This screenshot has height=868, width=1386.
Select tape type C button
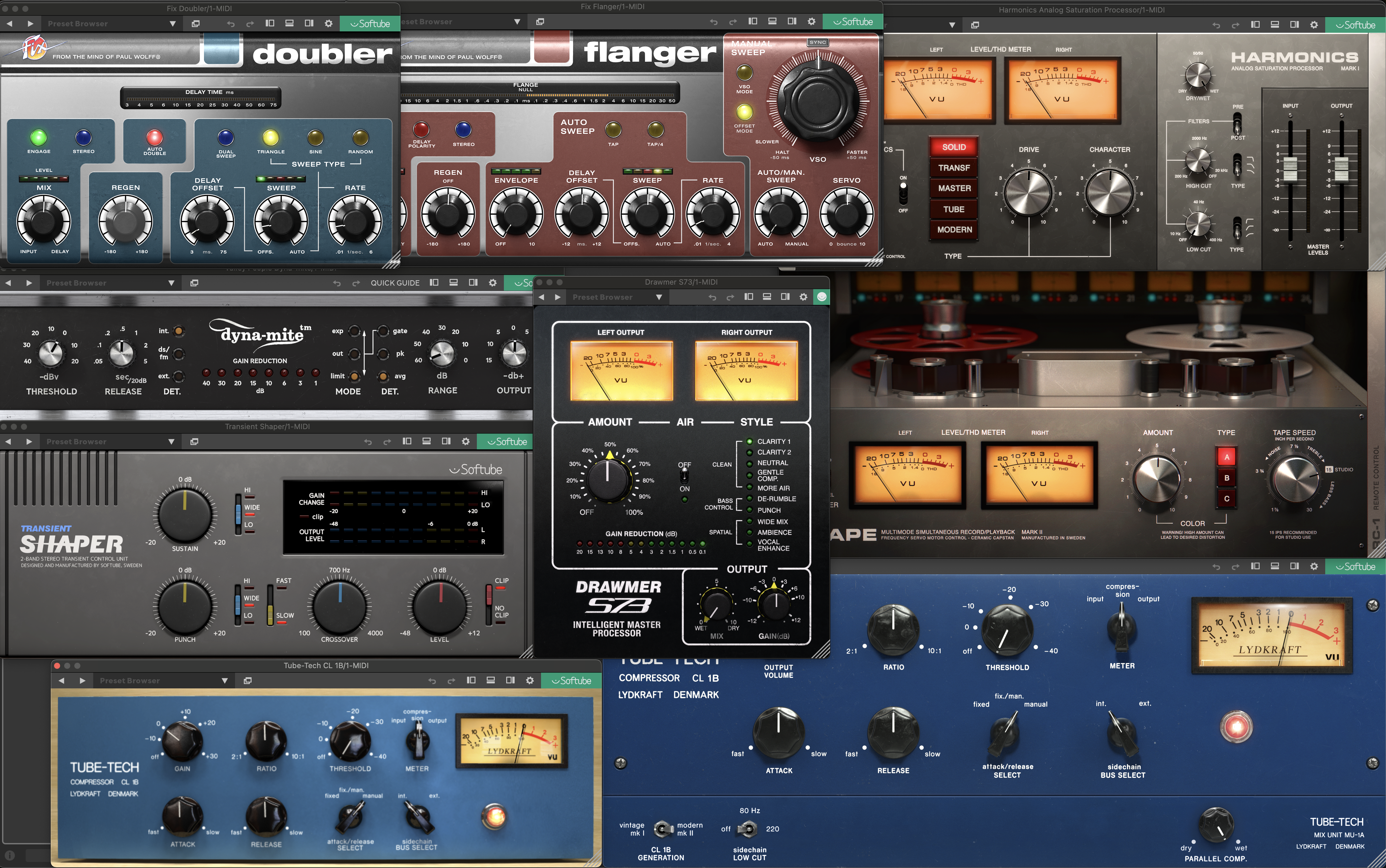[1226, 498]
